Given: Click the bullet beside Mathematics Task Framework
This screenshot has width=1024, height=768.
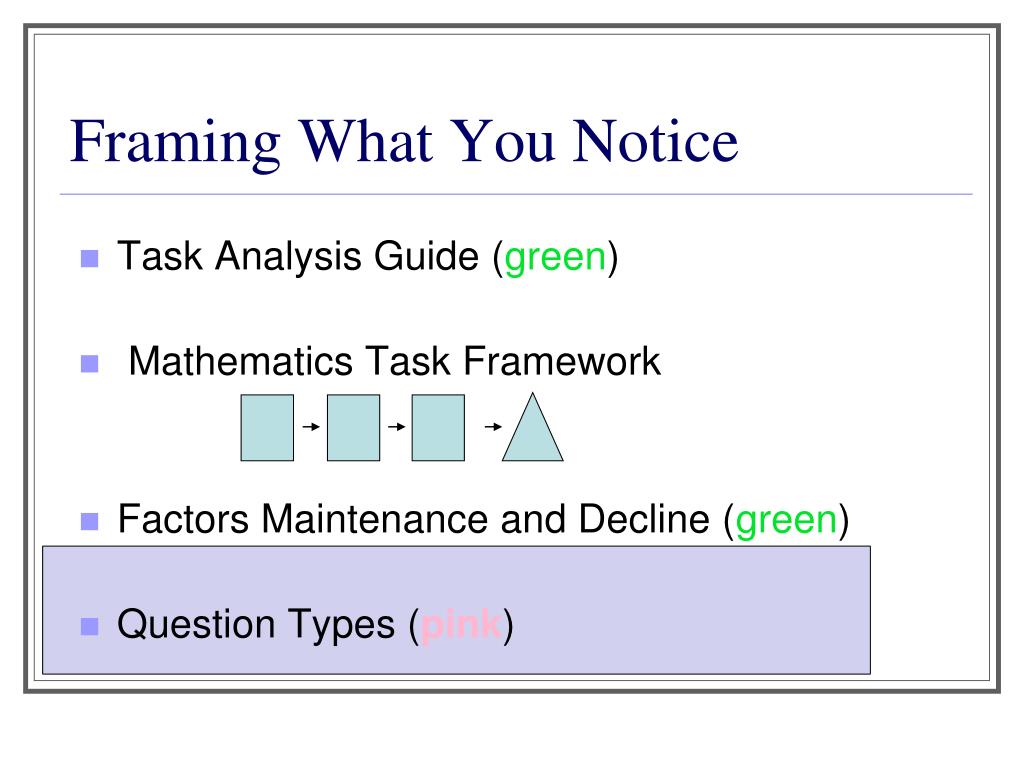Looking at the screenshot, I should coord(89,364).
